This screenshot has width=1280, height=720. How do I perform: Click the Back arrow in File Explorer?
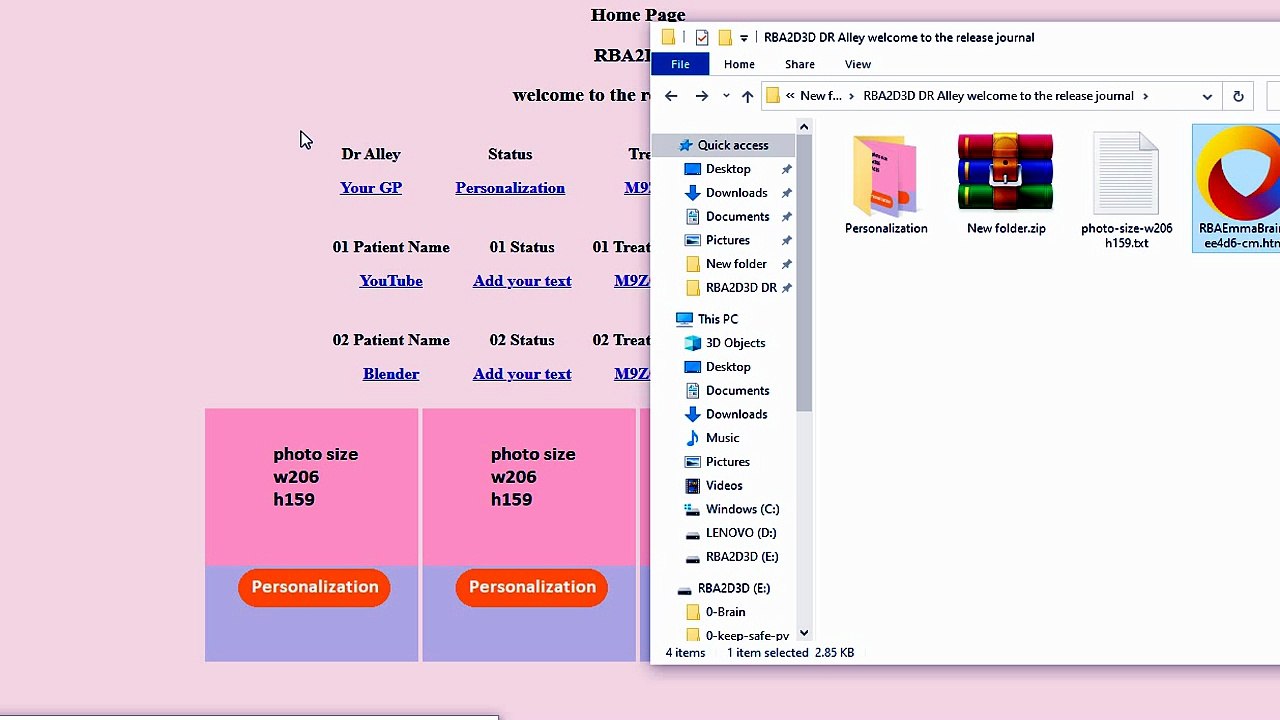(x=671, y=96)
